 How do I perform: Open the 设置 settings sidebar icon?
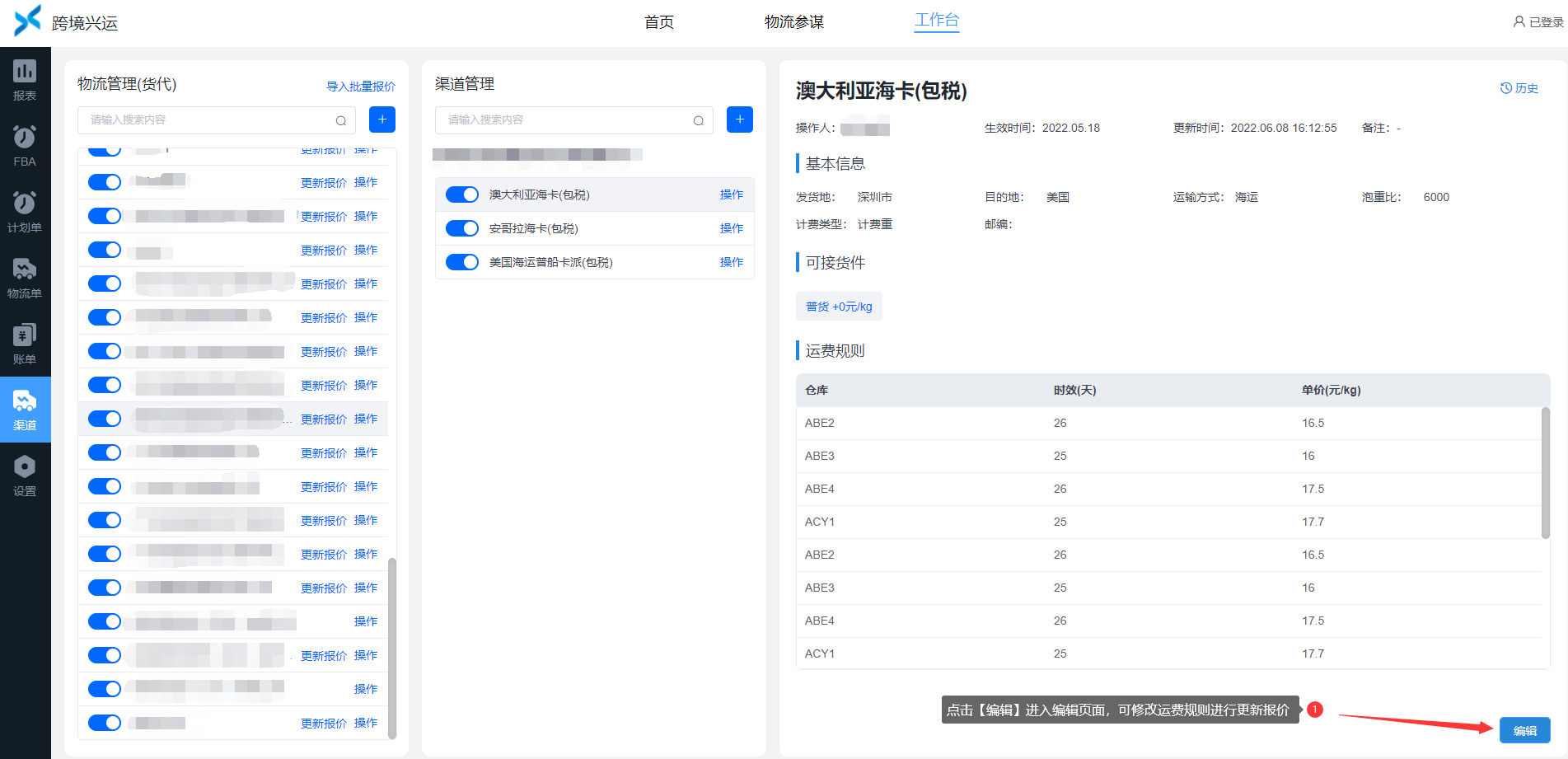25,476
